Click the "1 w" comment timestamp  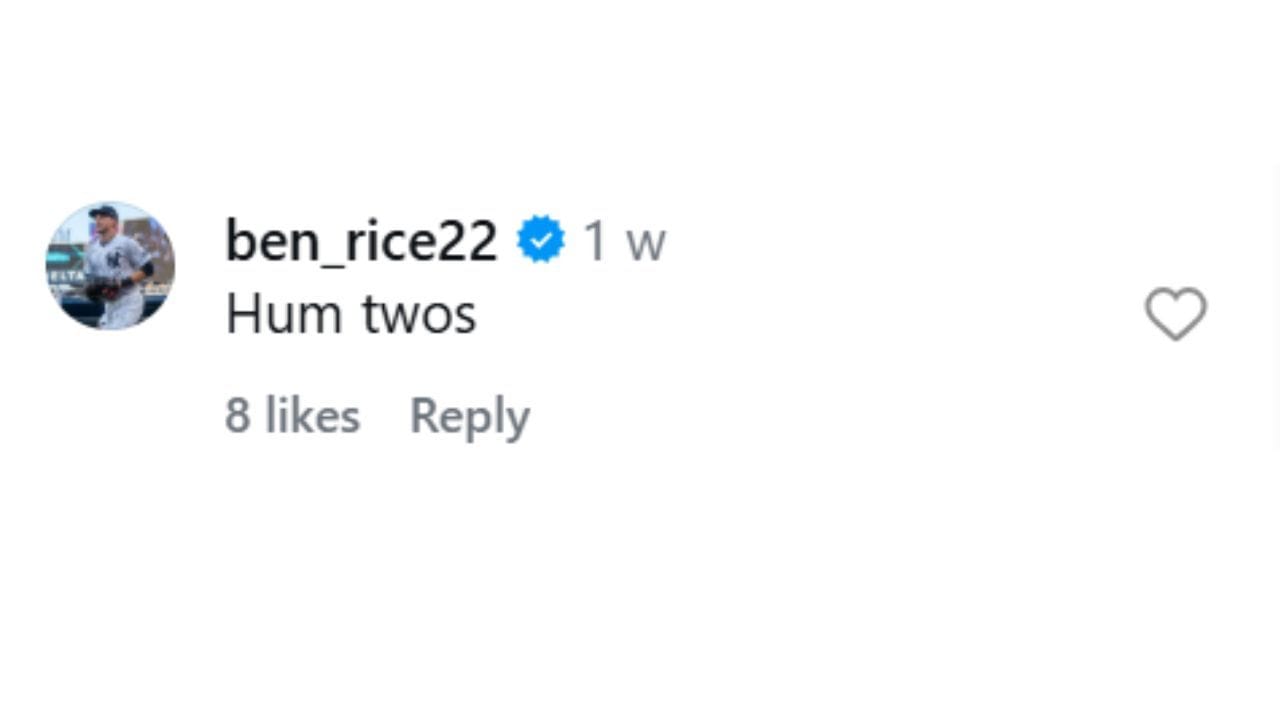pos(624,241)
